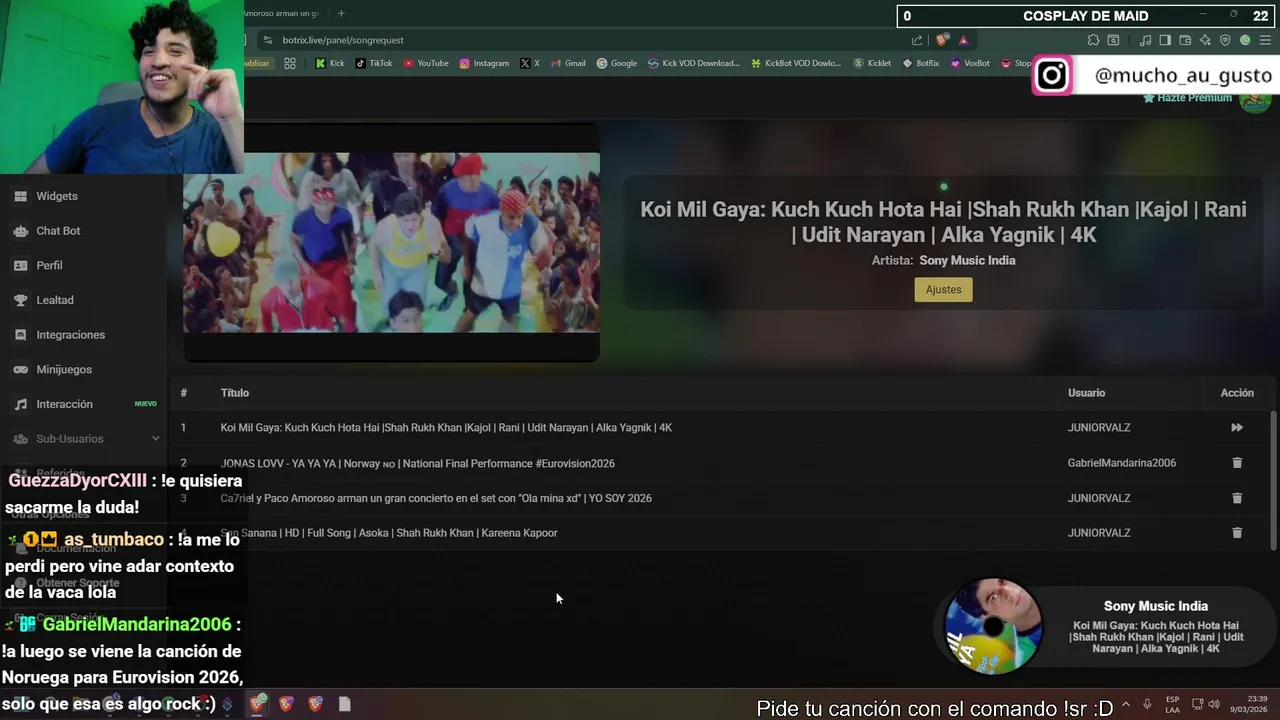Open the browser sidebar panel icon

click(1165, 40)
